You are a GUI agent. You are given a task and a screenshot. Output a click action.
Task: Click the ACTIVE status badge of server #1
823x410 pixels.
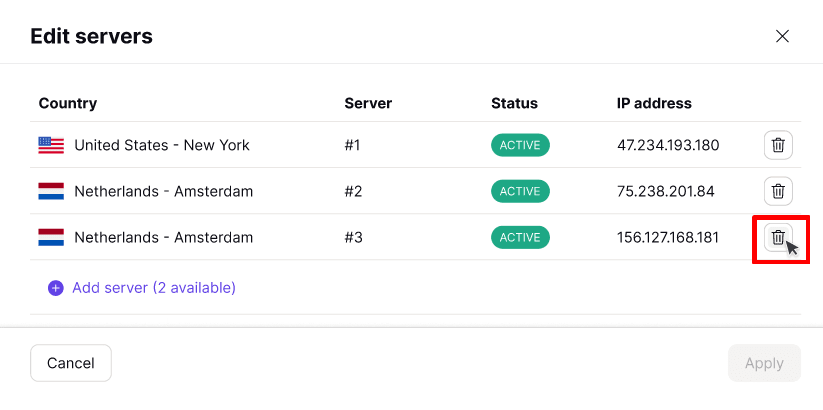pyautogui.click(x=520, y=145)
